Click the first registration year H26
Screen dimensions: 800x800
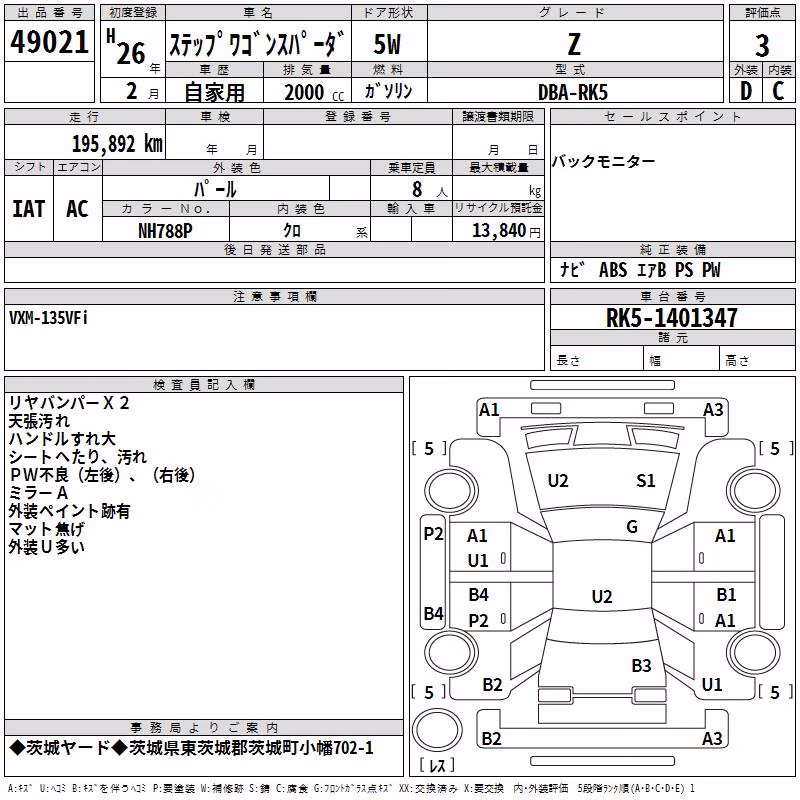133,47
